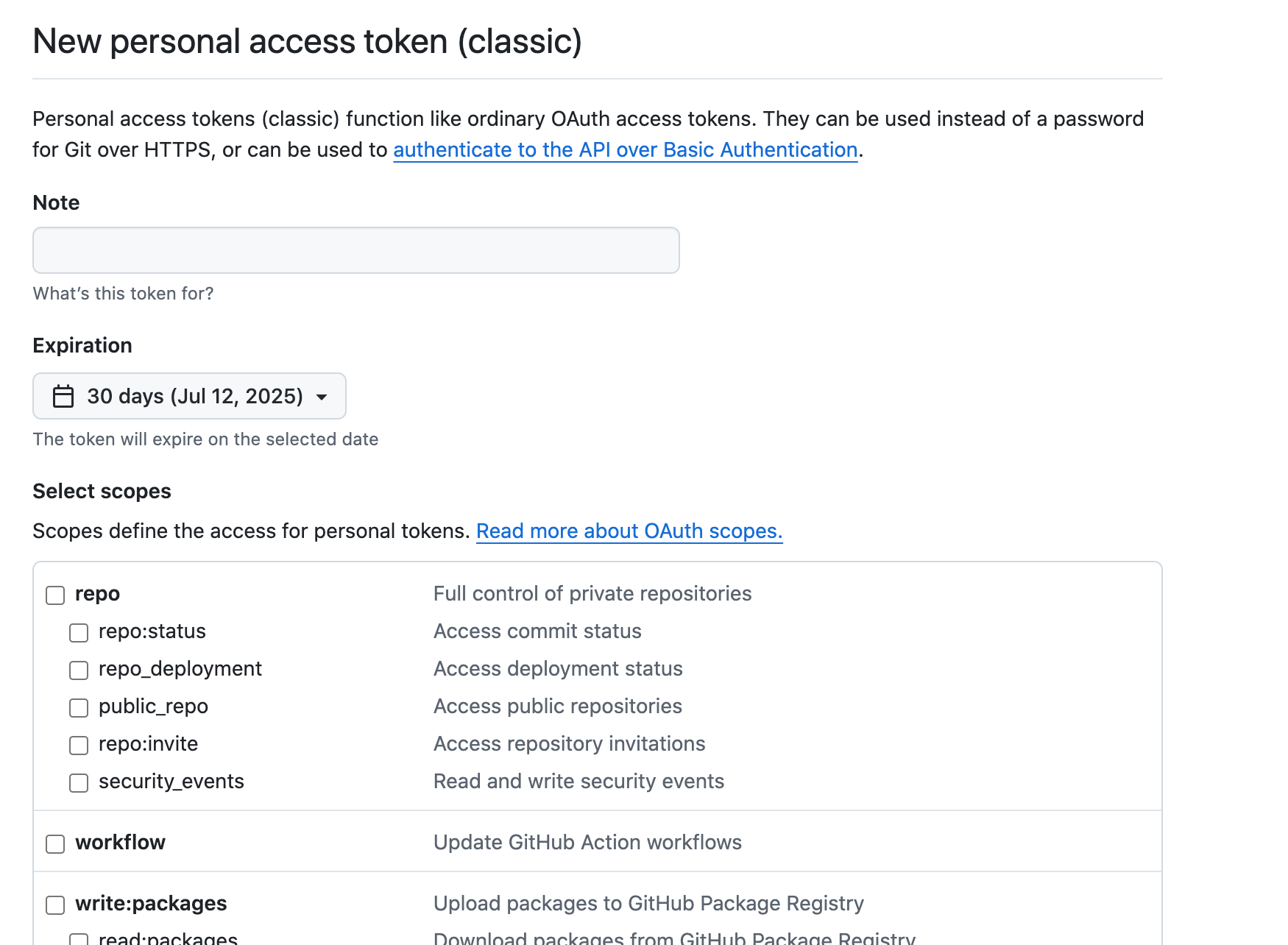Click the repo scope label
Viewport: 1288px width, 945px height.
click(97, 594)
